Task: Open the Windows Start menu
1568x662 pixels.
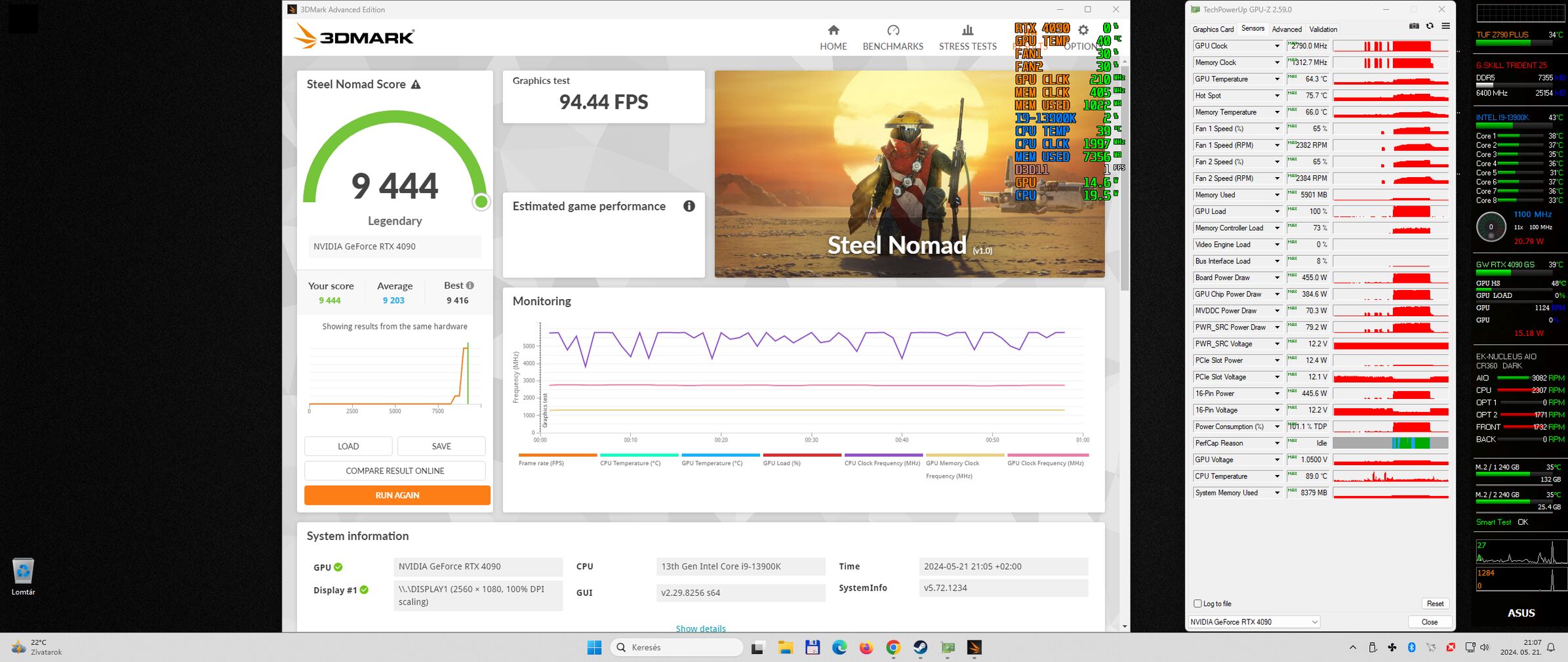Action: (x=594, y=648)
